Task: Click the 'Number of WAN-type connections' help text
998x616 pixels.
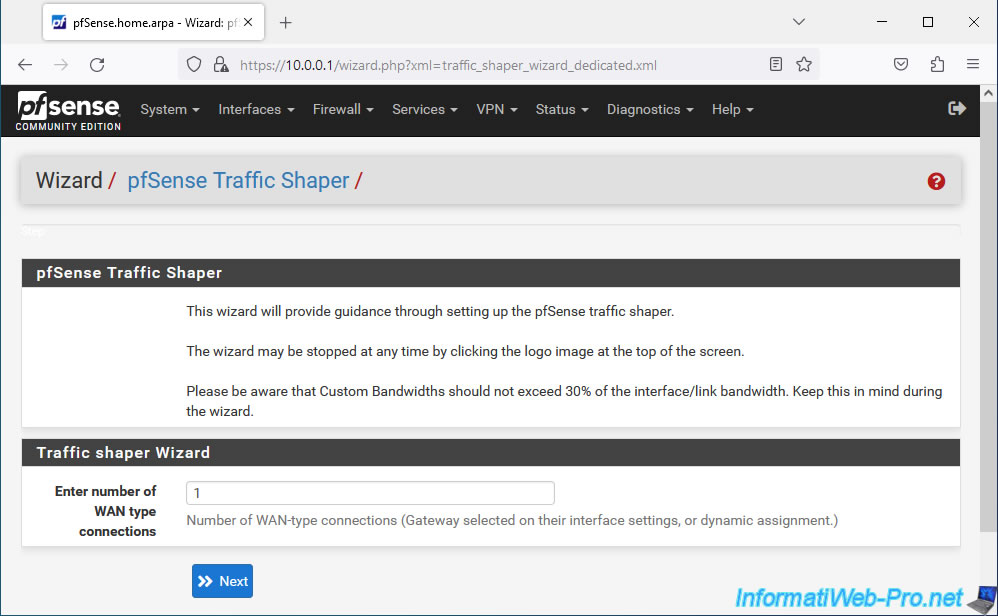Action: click(x=512, y=521)
